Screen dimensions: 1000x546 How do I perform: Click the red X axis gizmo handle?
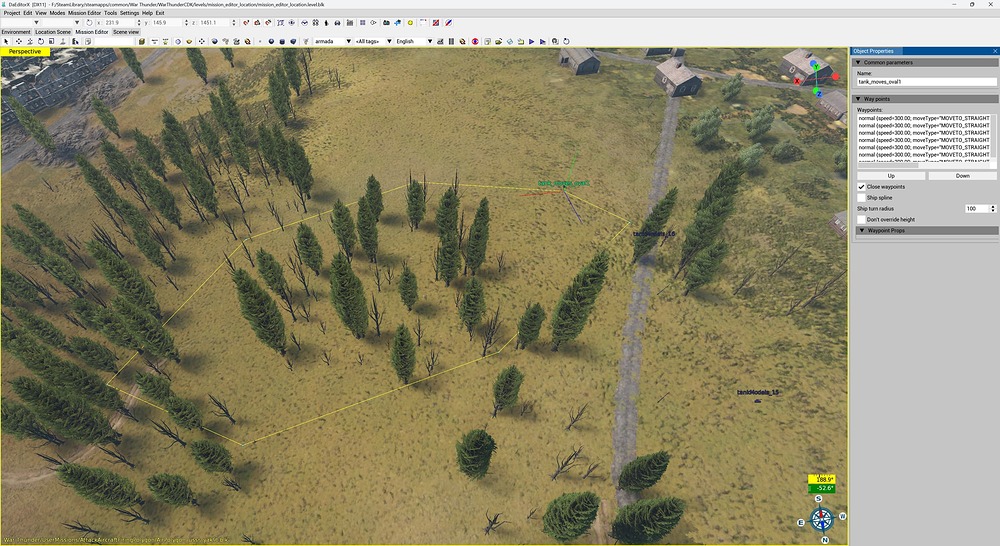point(795,80)
